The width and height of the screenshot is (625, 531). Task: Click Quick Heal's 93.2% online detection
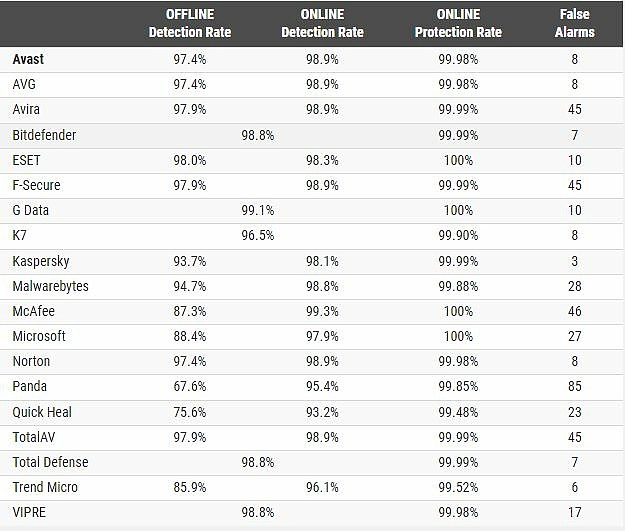pyautogui.click(x=322, y=412)
